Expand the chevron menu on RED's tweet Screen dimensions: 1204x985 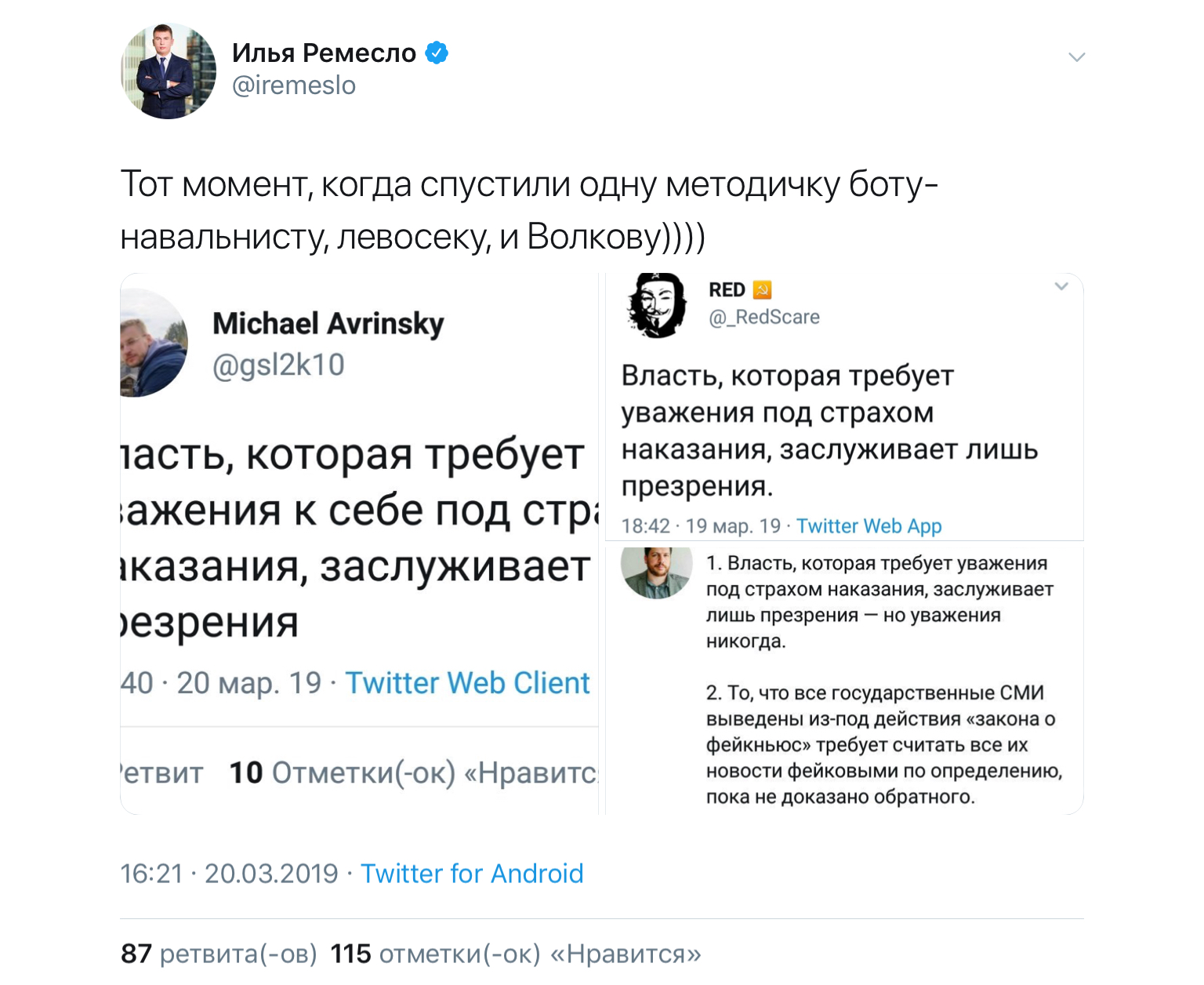[x=1061, y=286]
